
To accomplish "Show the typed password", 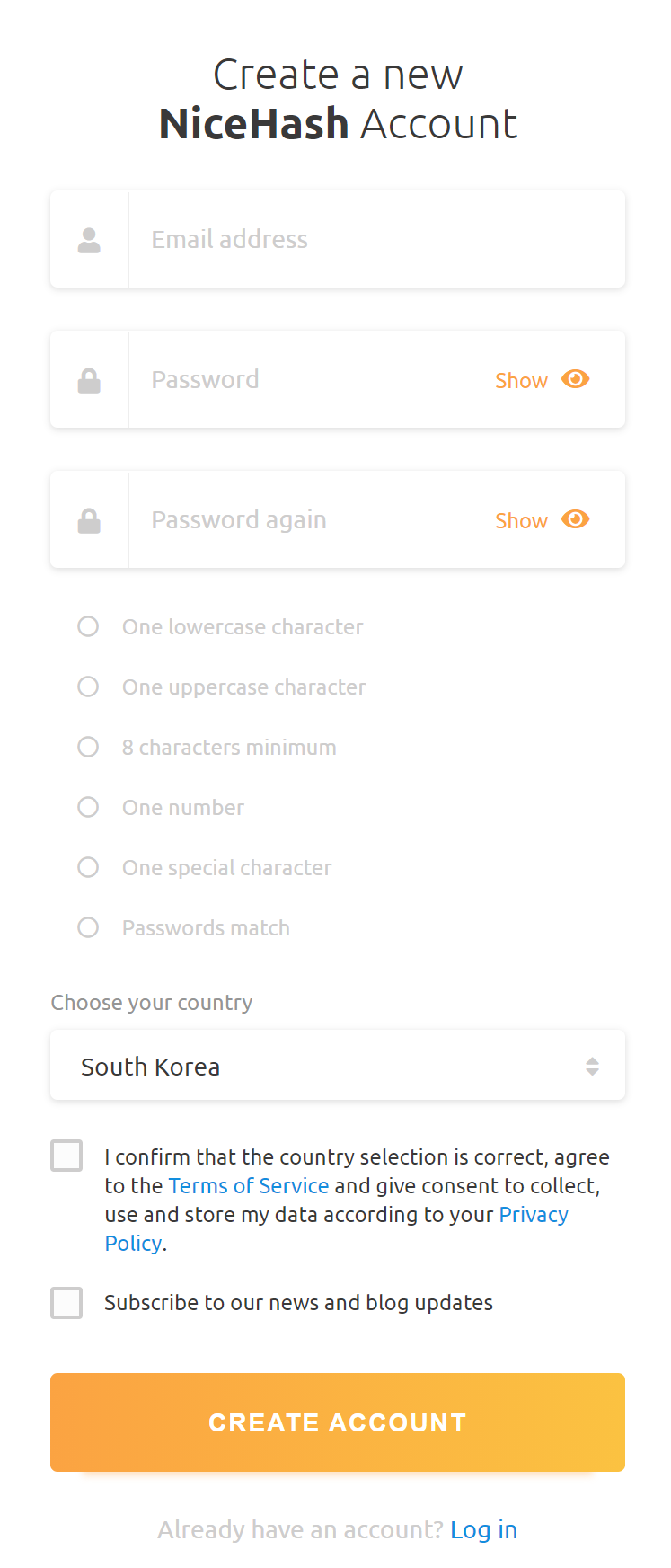I will pos(521,379).
